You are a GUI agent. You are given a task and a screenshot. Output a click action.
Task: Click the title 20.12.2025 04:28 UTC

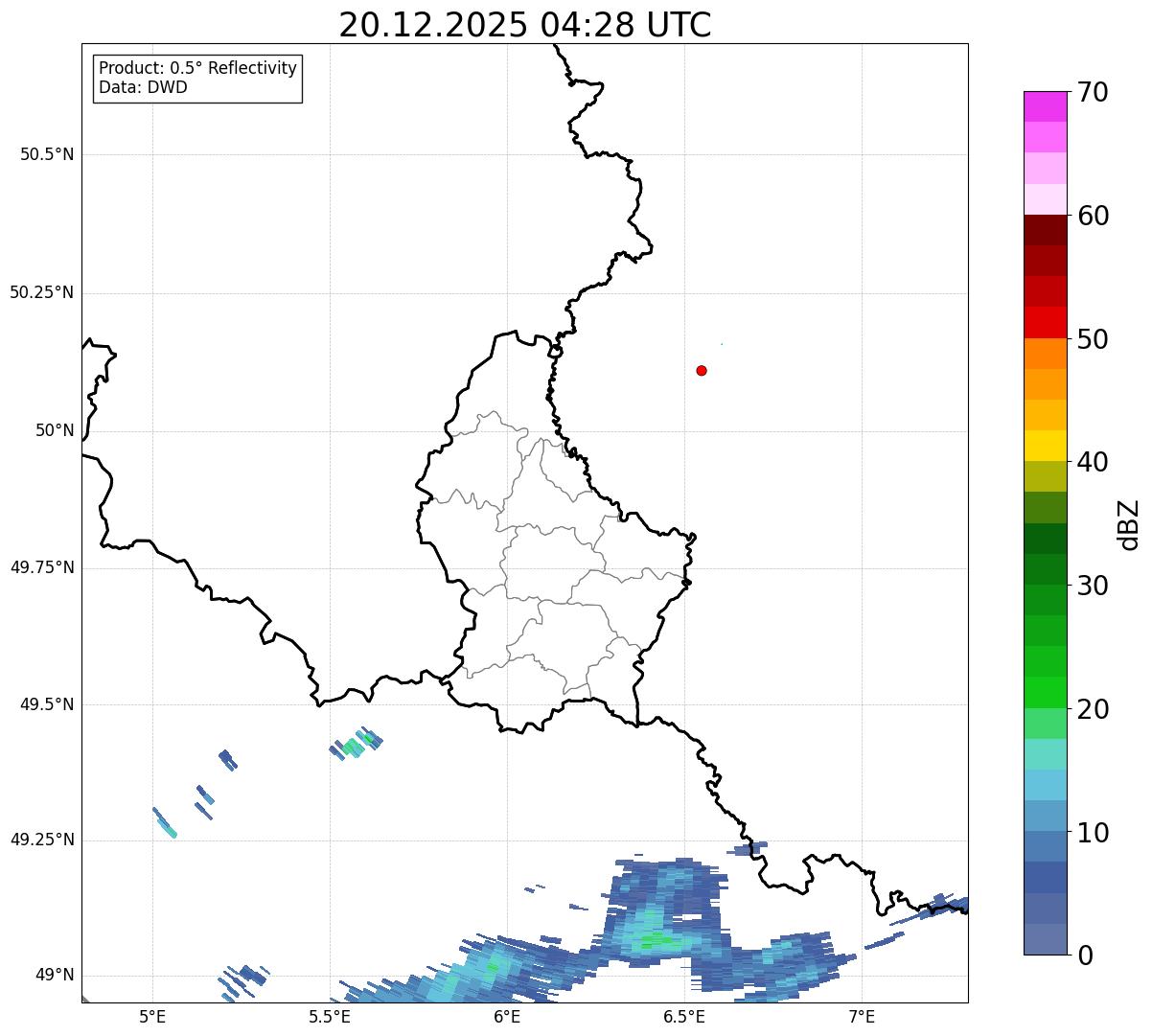tap(525, 25)
